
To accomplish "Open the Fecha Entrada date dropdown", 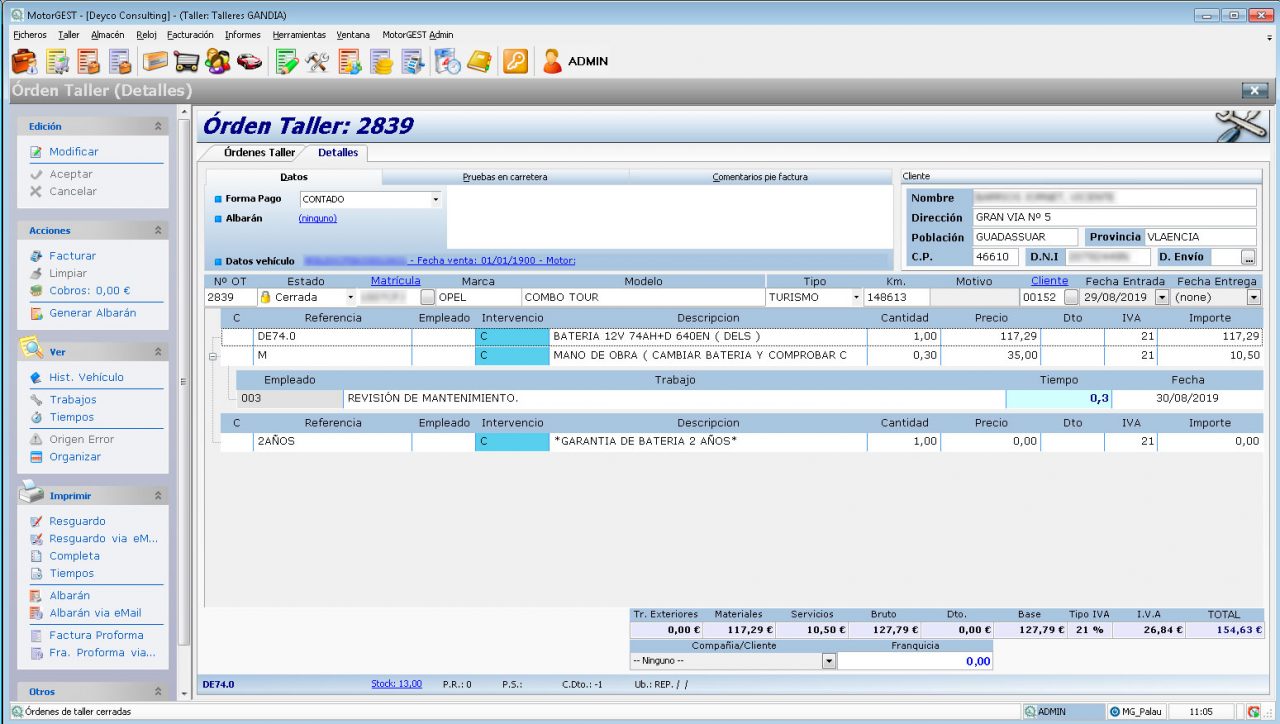I will point(1161,297).
